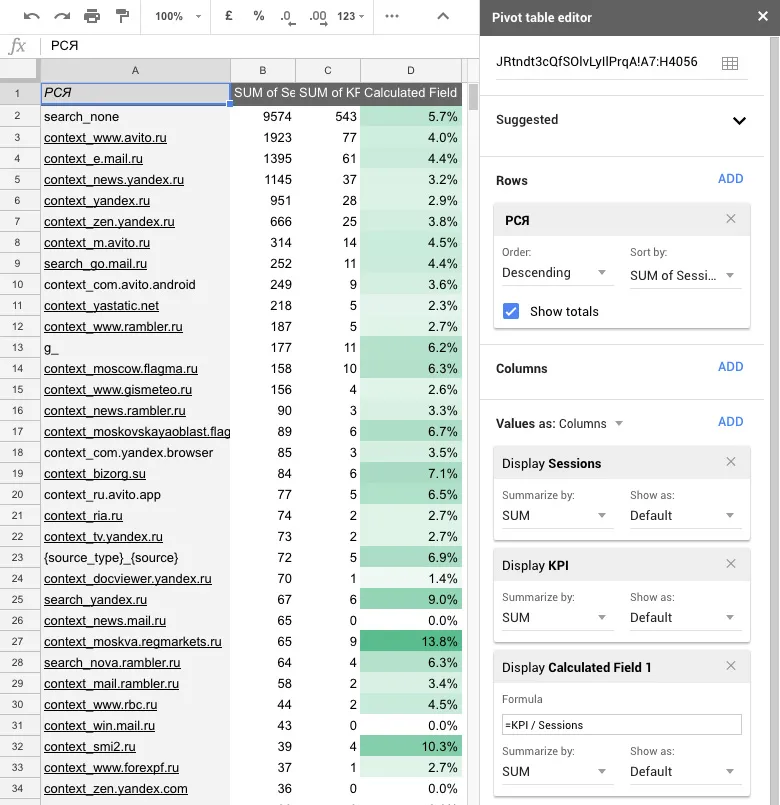Click the Undo icon in toolbar
Screen dimensions: 780x805
click(x=31, y=16)
